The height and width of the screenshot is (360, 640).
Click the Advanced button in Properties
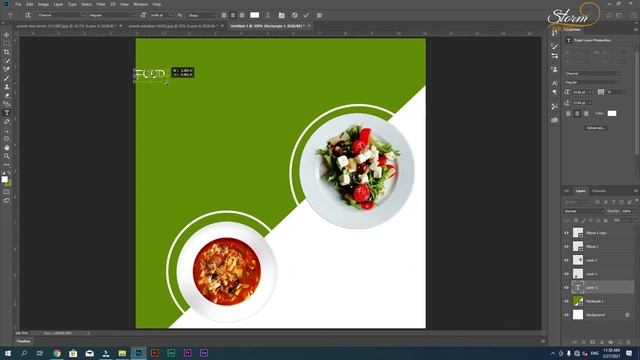point(596,128)
